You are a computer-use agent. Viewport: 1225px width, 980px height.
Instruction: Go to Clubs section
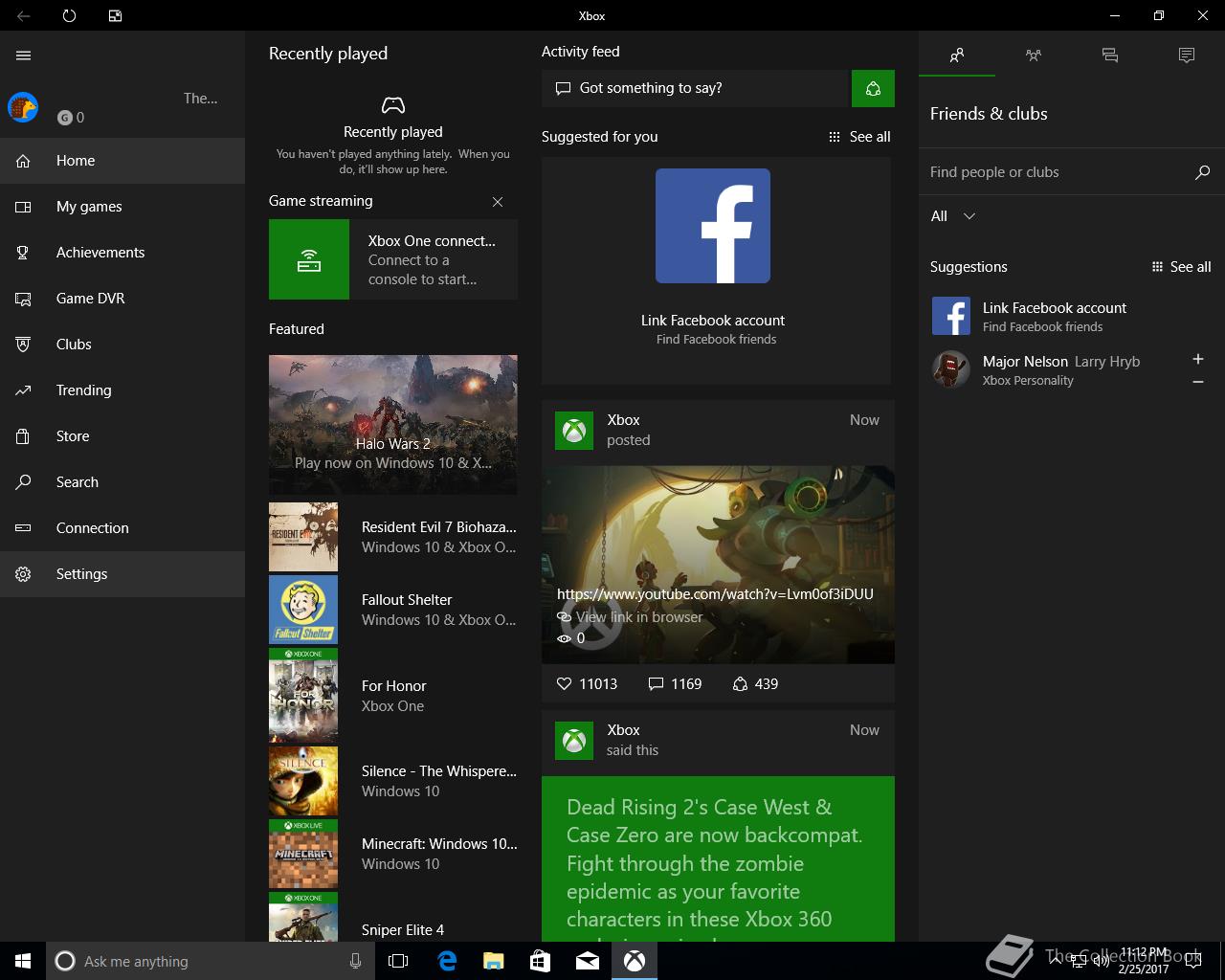point(122,345)
